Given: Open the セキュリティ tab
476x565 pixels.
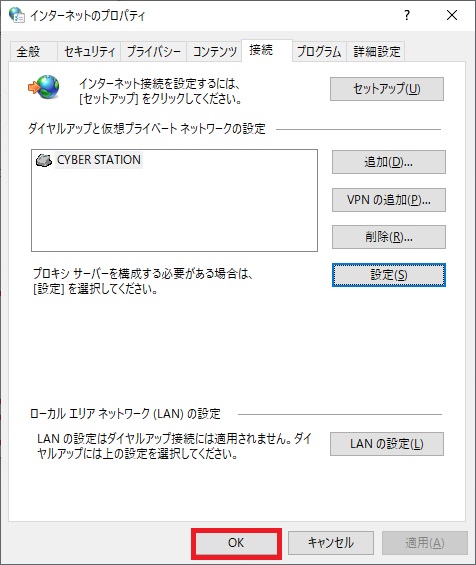Looking at the screenshot, I should click(x=89, y=52).
